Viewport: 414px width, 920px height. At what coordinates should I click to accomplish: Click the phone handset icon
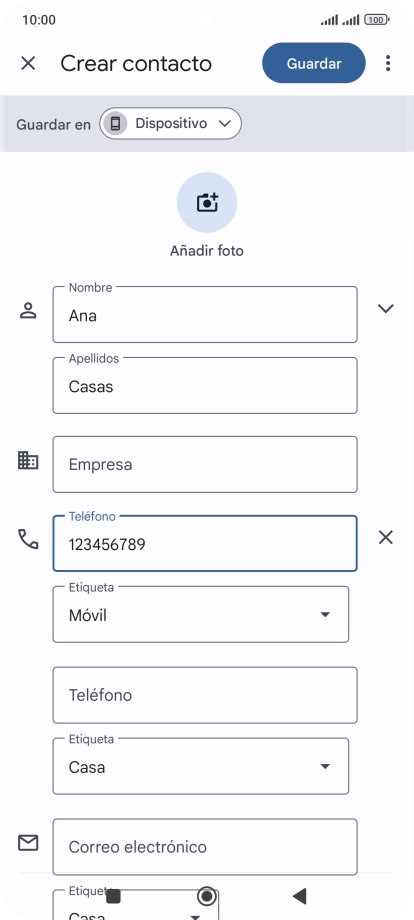pos(28,539)
